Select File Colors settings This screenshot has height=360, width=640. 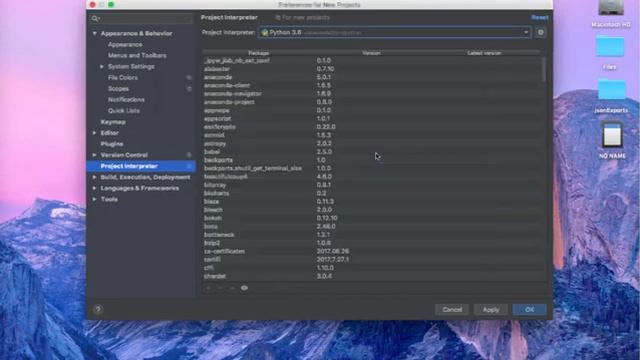tap(123, 78)
